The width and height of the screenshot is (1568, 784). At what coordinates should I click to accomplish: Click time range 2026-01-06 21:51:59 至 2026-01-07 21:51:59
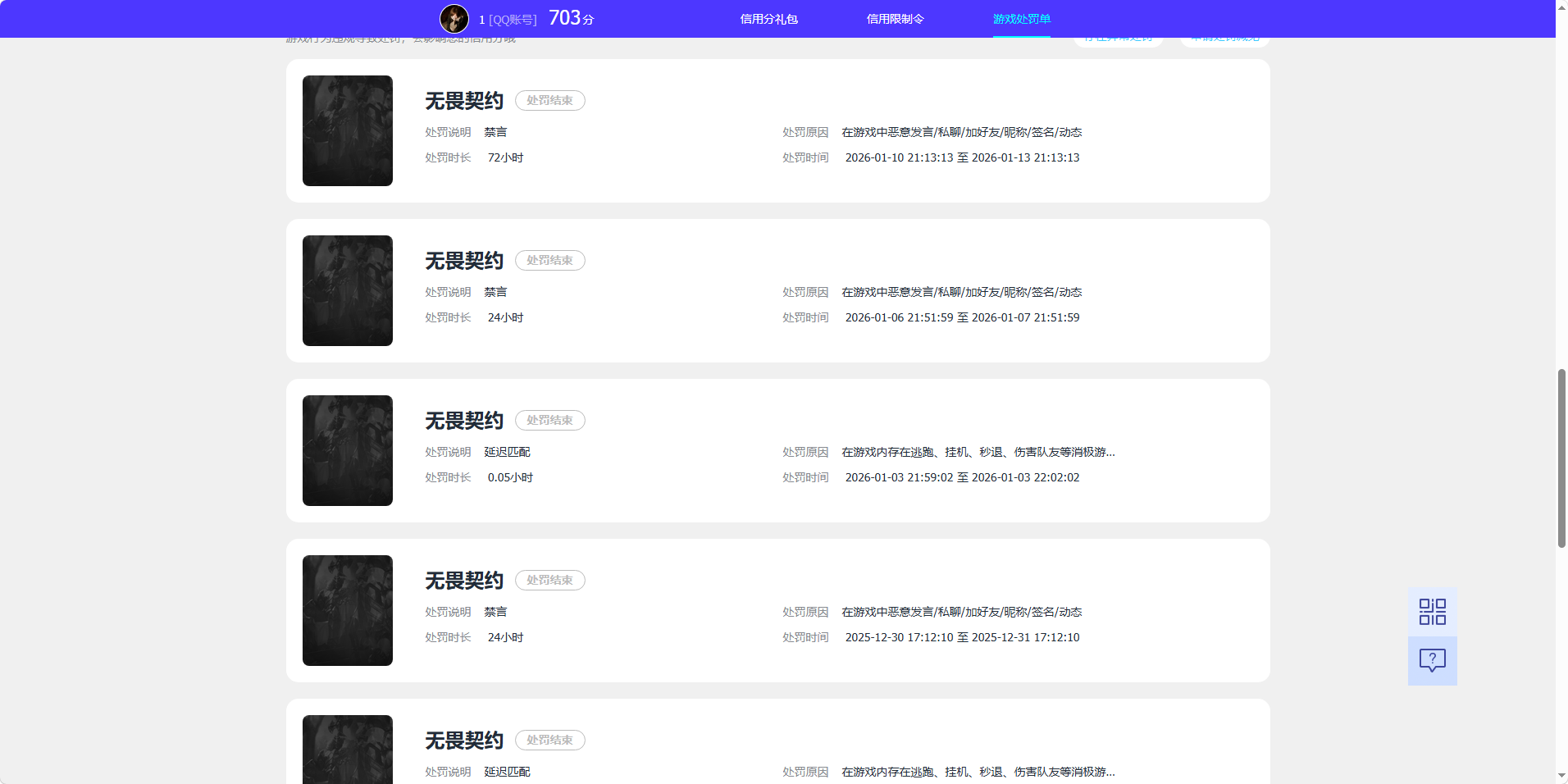point(963,317)
